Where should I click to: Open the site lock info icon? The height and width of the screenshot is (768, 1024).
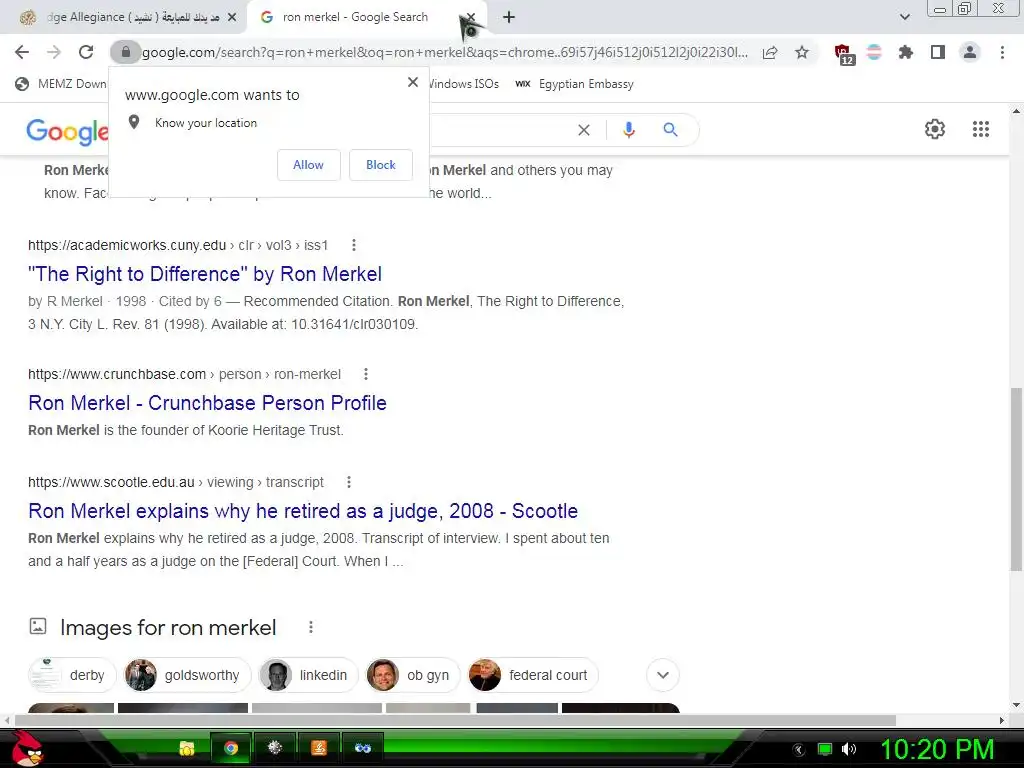point(125,52)
